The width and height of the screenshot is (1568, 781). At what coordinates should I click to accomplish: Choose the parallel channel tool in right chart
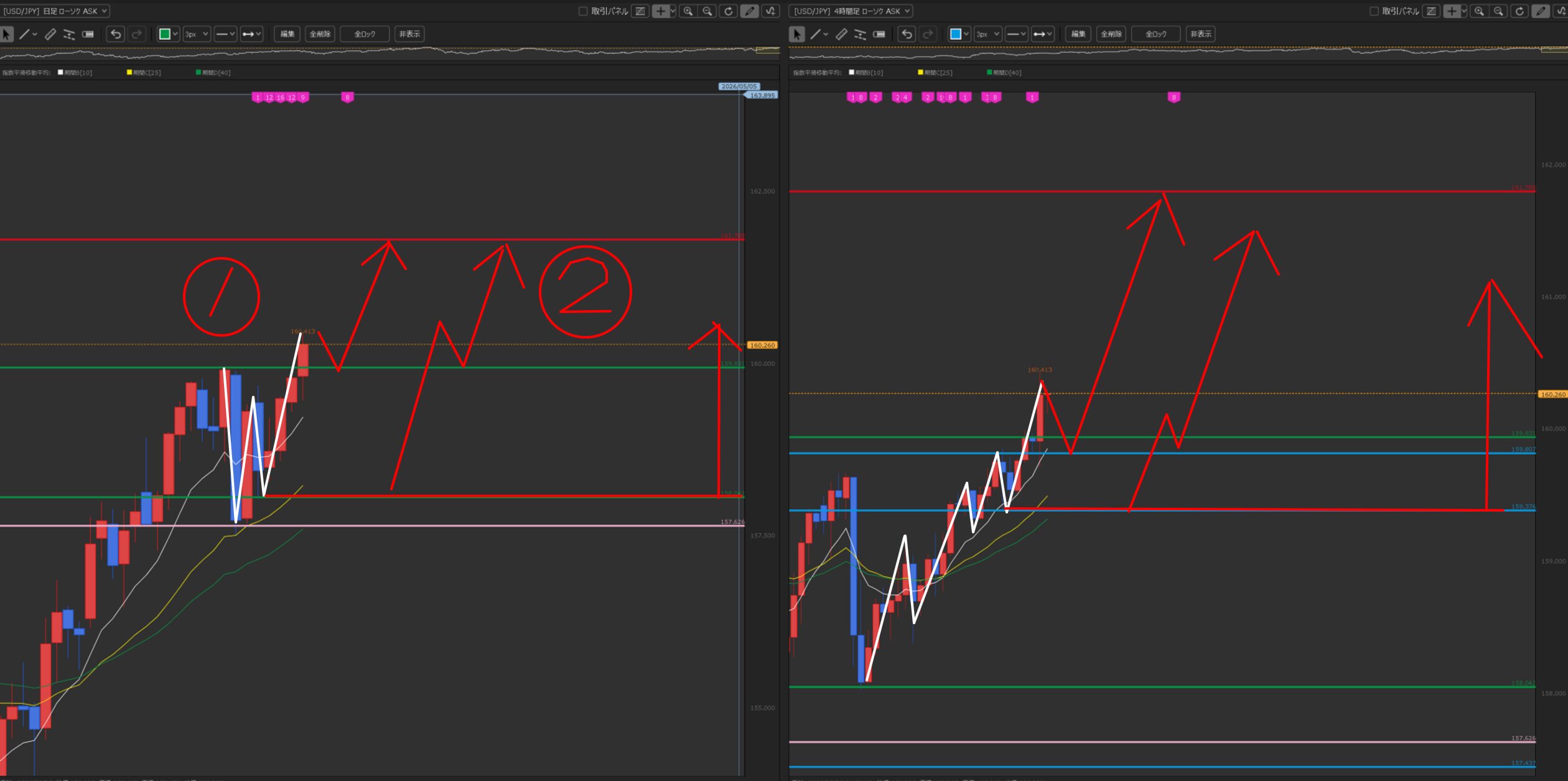[860, 34]
